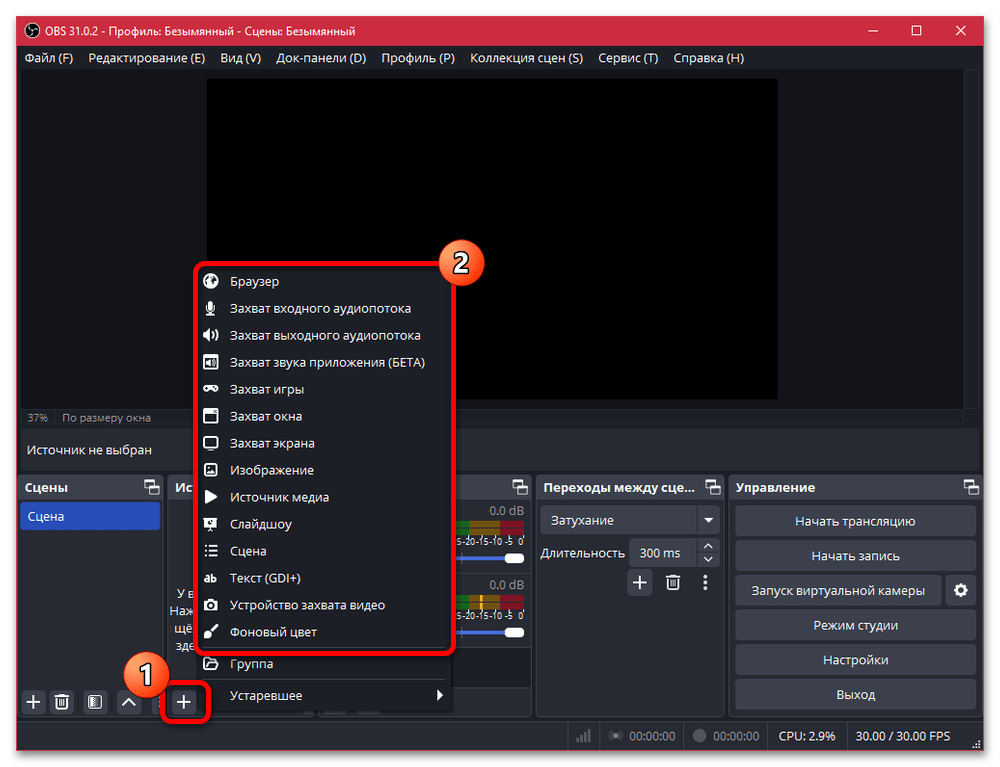Open the Редактирование (E) menu
The height and width of the screenshot is (767, 1000).
point(147,58)
